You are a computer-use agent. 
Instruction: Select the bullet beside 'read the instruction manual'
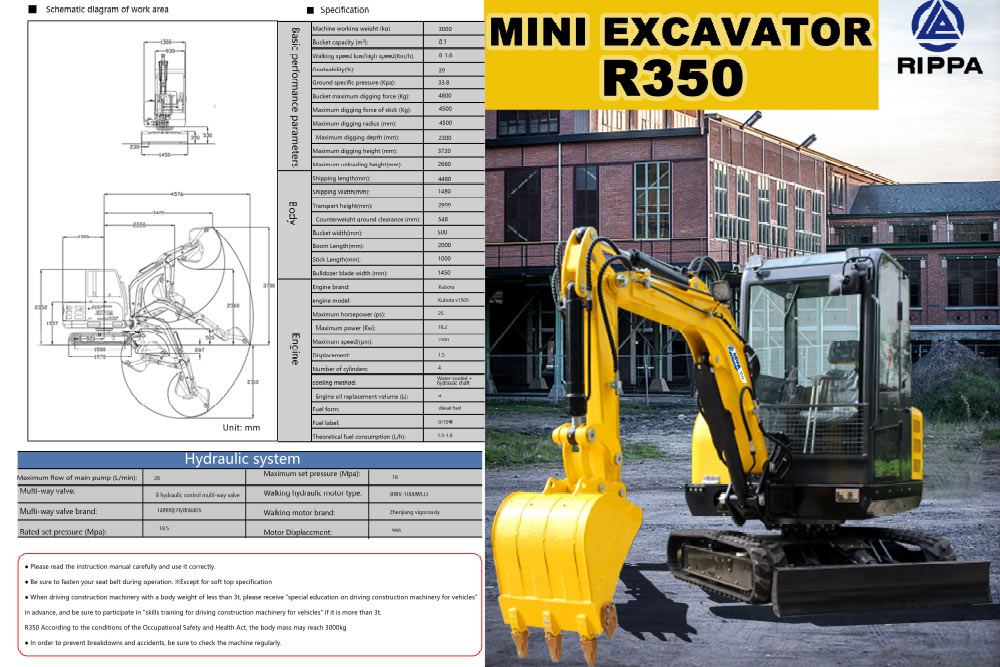tap(25, 564)
